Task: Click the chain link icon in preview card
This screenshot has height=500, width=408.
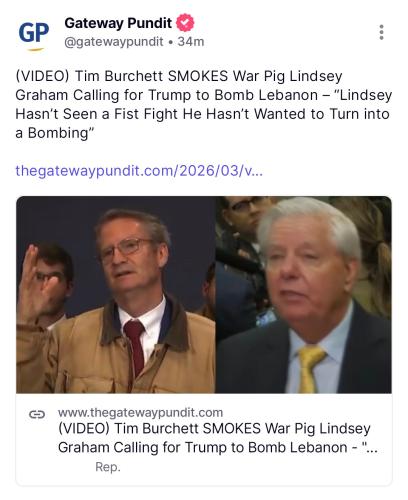Action: tap(37, 414)
